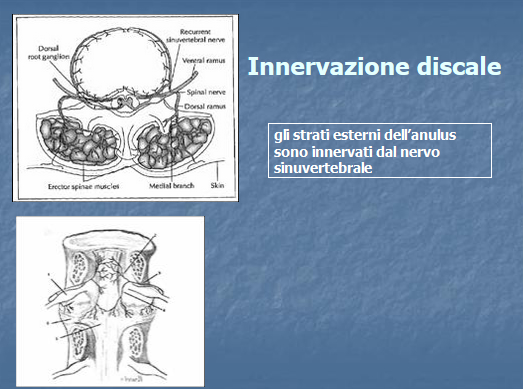Viewport: 523px width, 389px height.
Task: Click the 'Erector spinae muscles' label
Action: click(83, 186)
